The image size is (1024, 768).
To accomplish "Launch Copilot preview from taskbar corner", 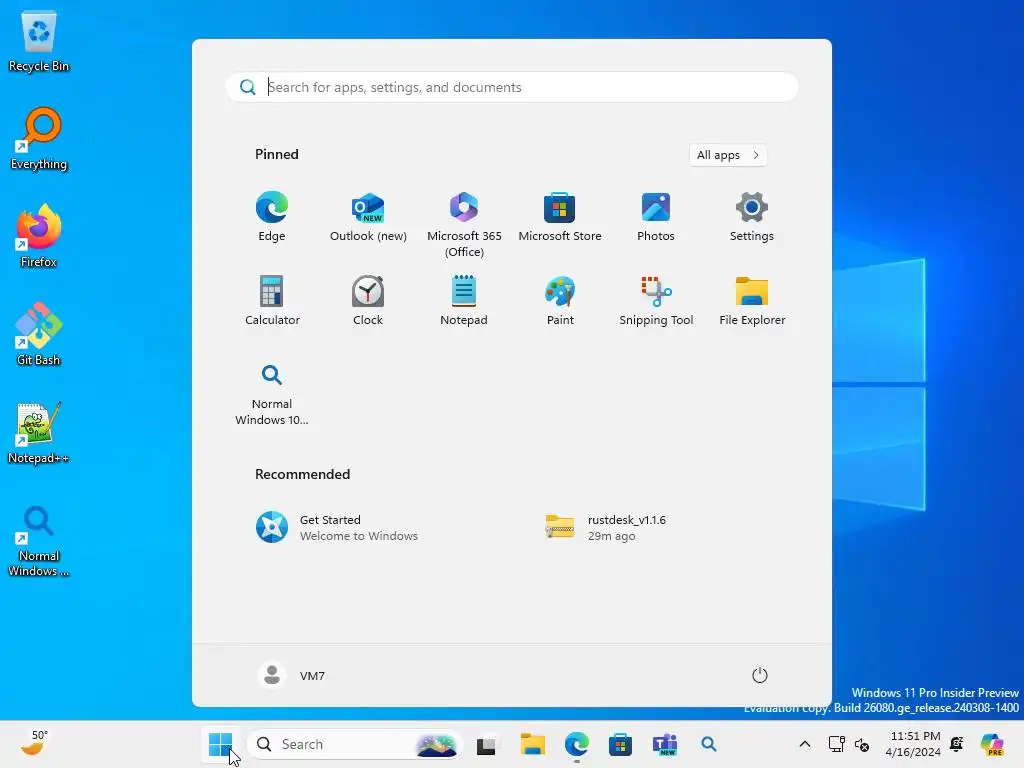I will [x=992, y=744].
